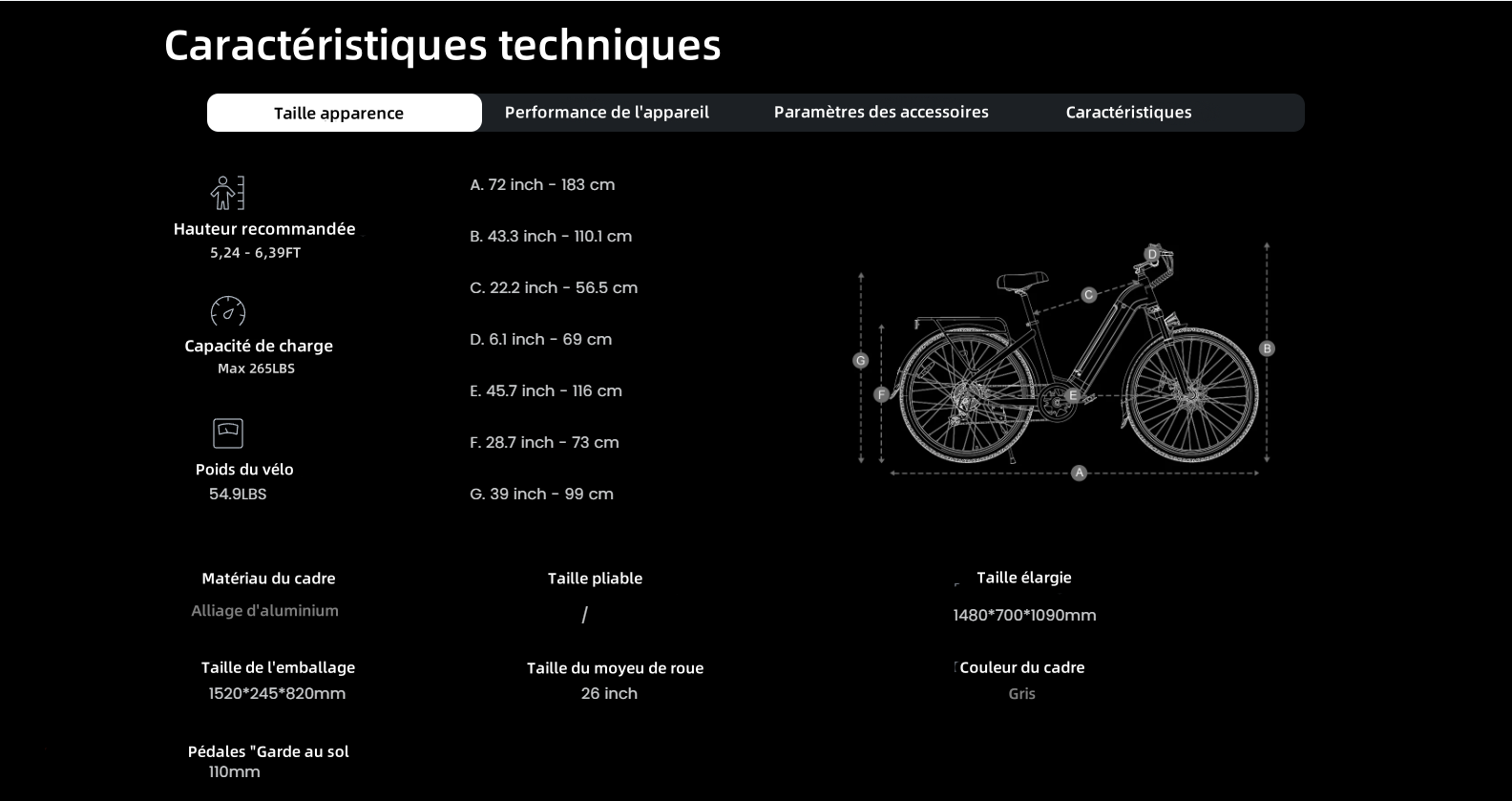Switch to Performance de l'appareil tab

point(606,113)
